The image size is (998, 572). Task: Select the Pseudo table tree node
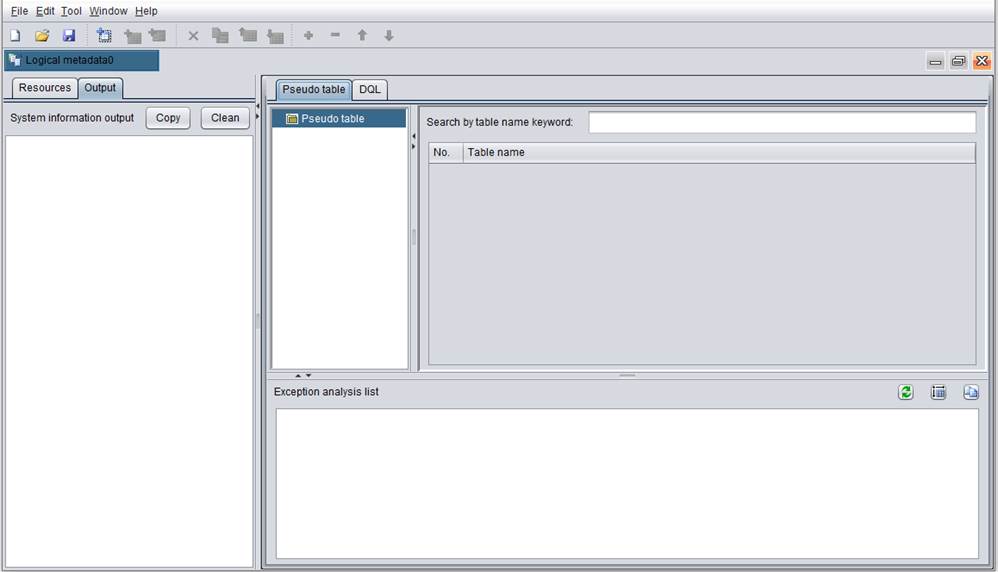pos(332,119)
